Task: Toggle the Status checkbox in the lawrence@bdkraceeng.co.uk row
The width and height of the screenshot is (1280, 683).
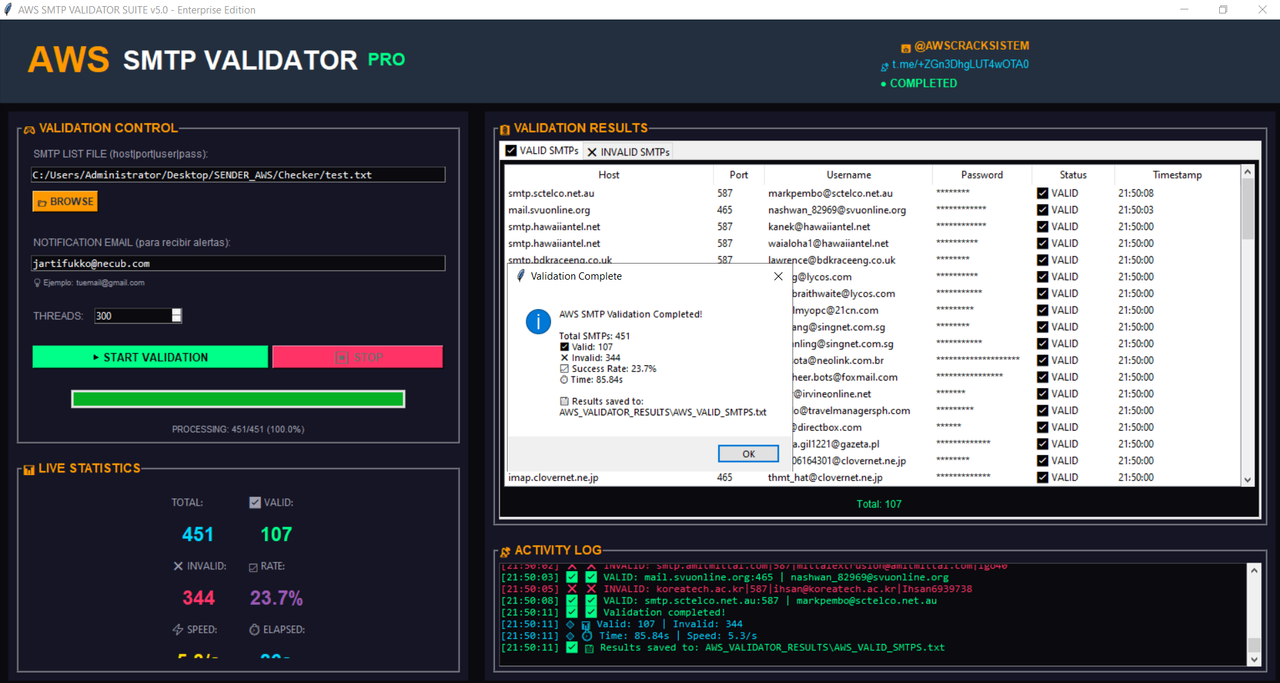Action: (1042, 260)
